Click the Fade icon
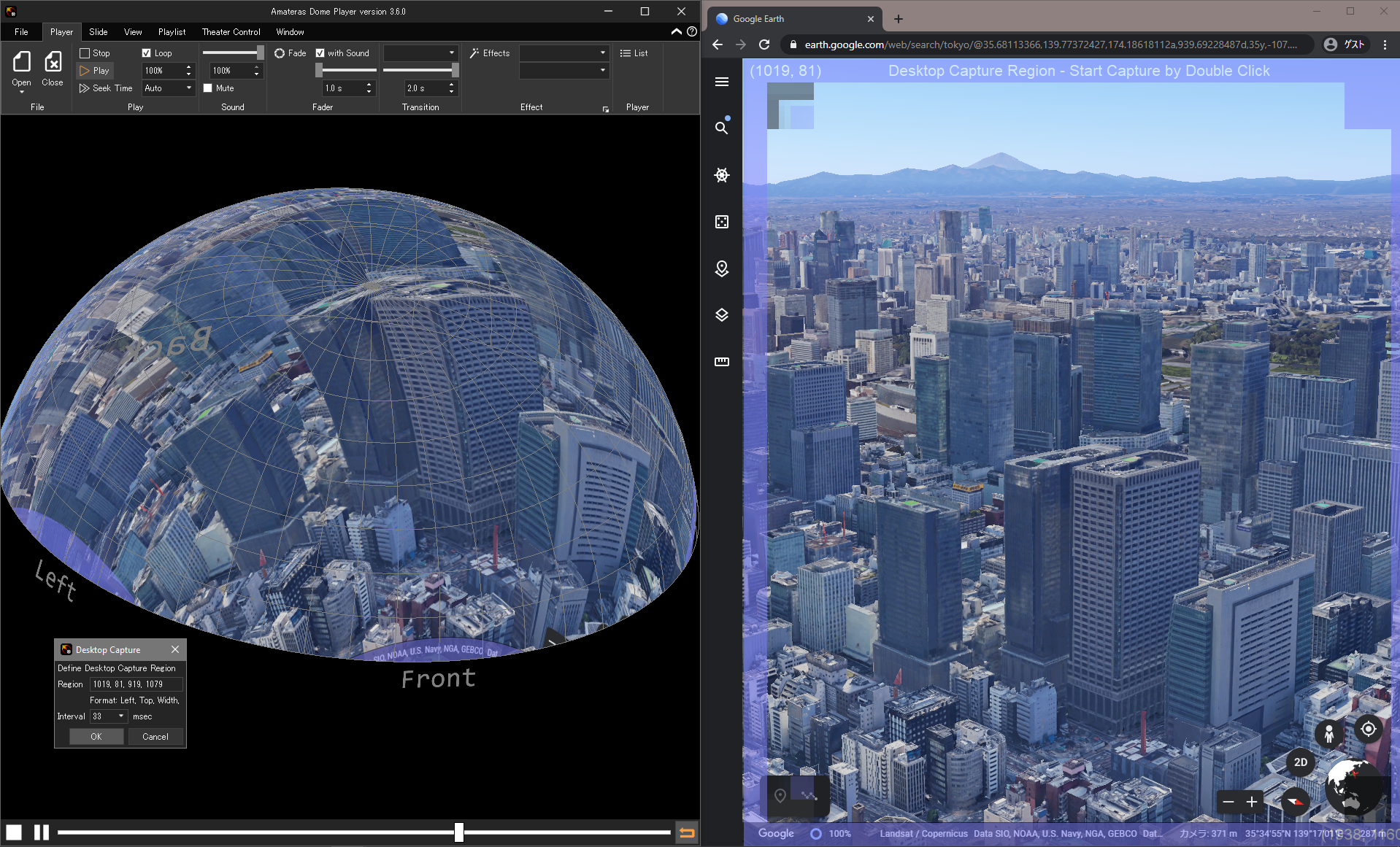Viewport: 1400px width, 847px height. (280, 53)
